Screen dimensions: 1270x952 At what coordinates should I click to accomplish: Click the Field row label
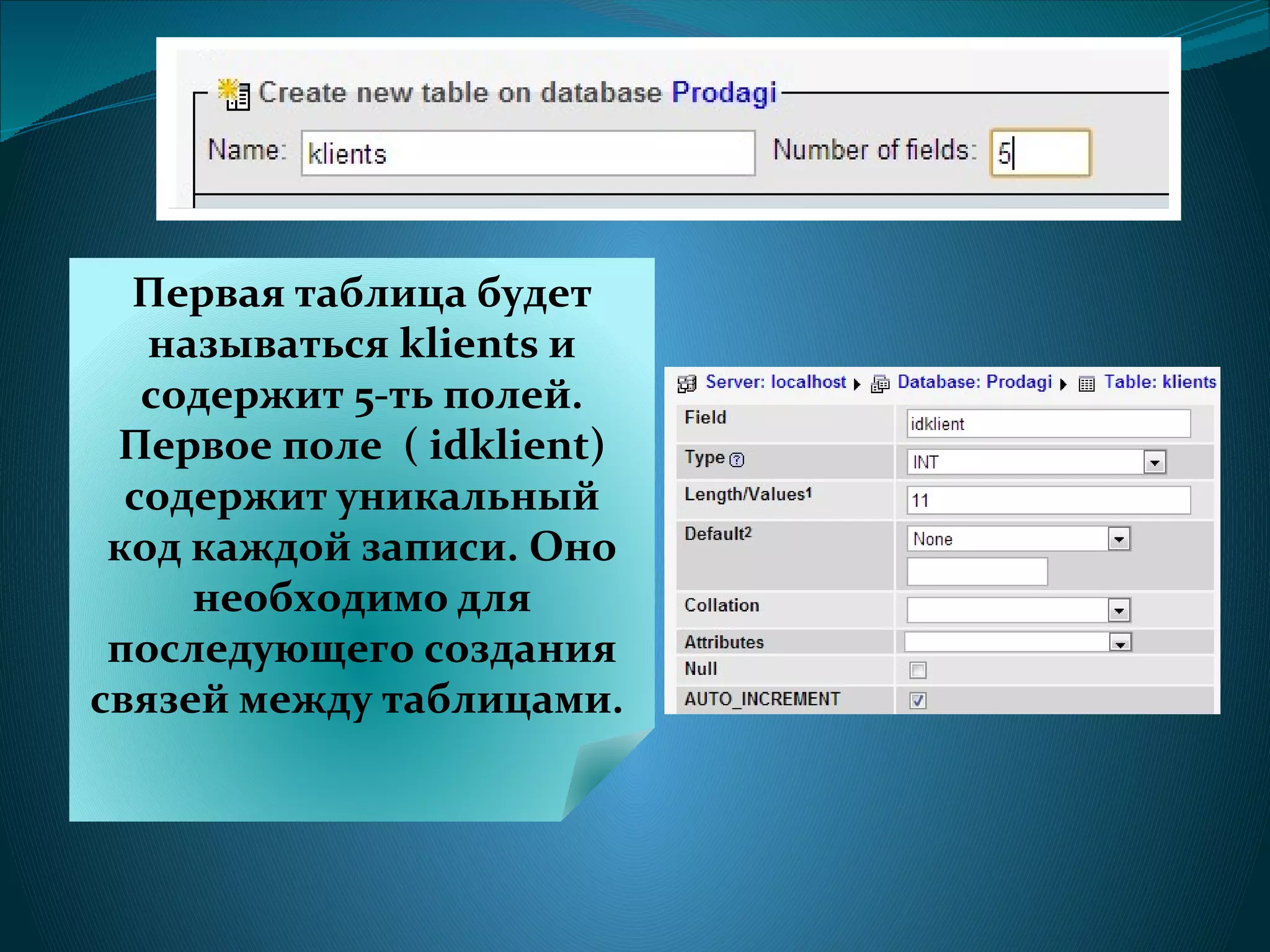point(705,417)
